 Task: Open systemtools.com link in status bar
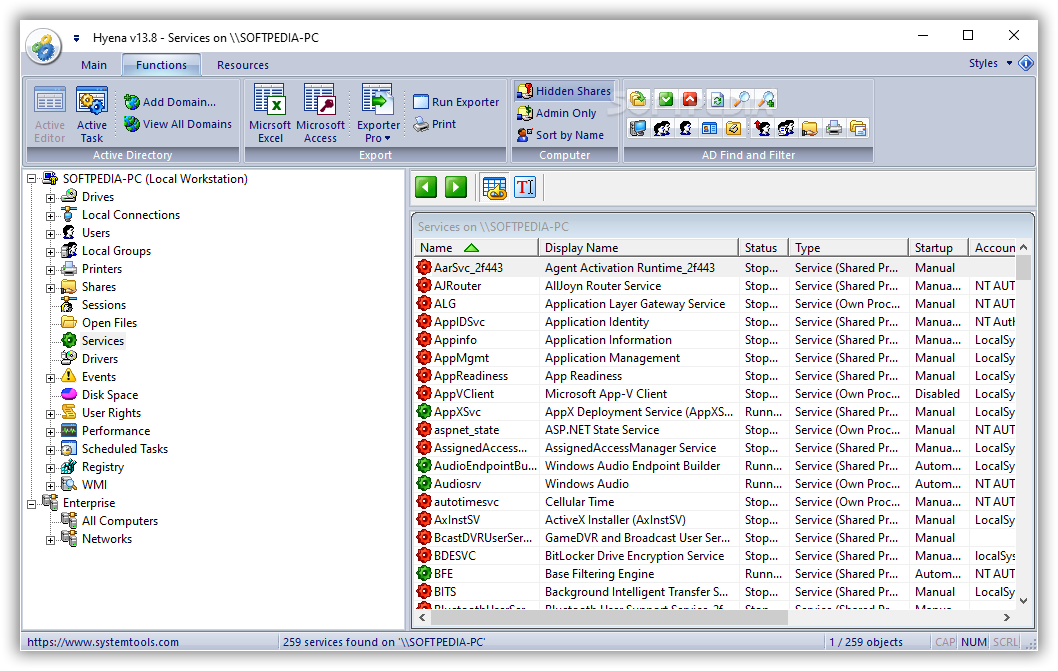[103, 642]
